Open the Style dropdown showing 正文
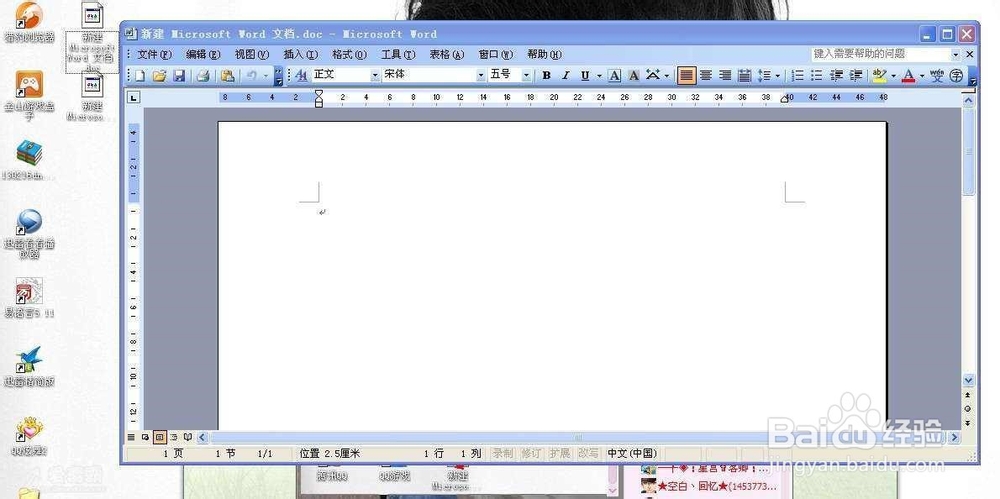Screen dimensions: 1000x499 [x=376, y=75]
